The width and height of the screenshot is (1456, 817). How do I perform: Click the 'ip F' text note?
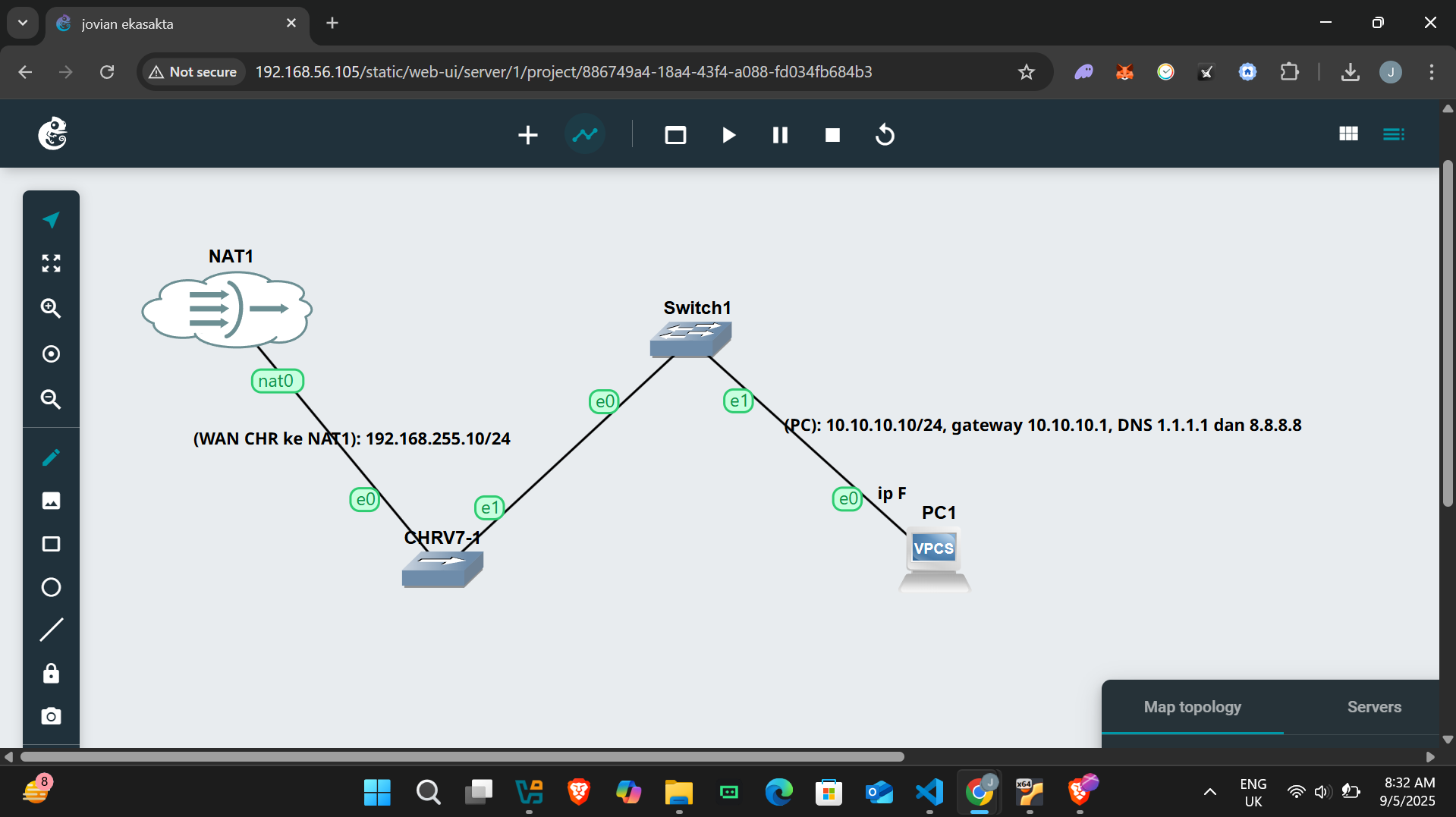click(892, 494)
